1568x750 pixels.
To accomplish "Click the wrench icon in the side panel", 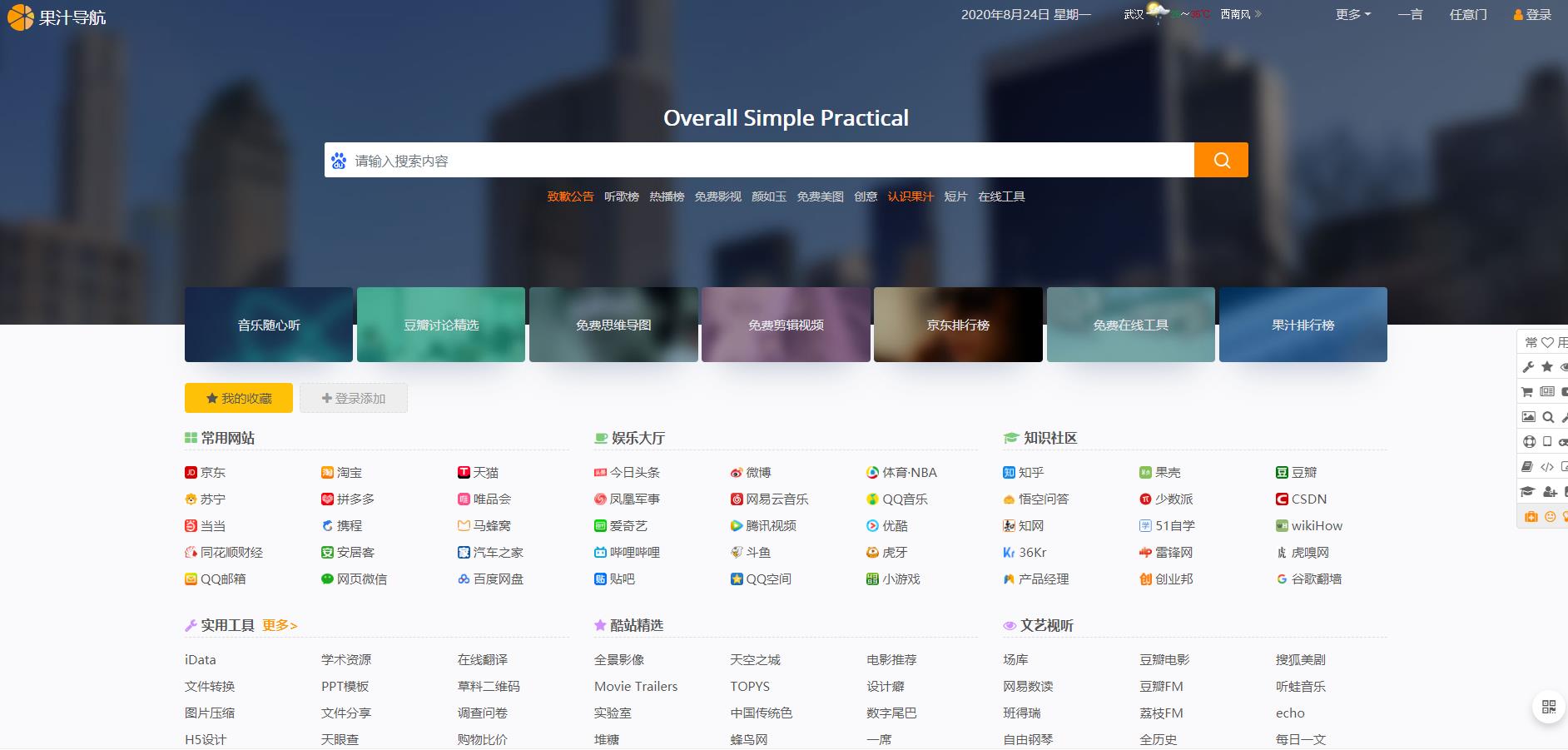I will [x=1528, y=366].
